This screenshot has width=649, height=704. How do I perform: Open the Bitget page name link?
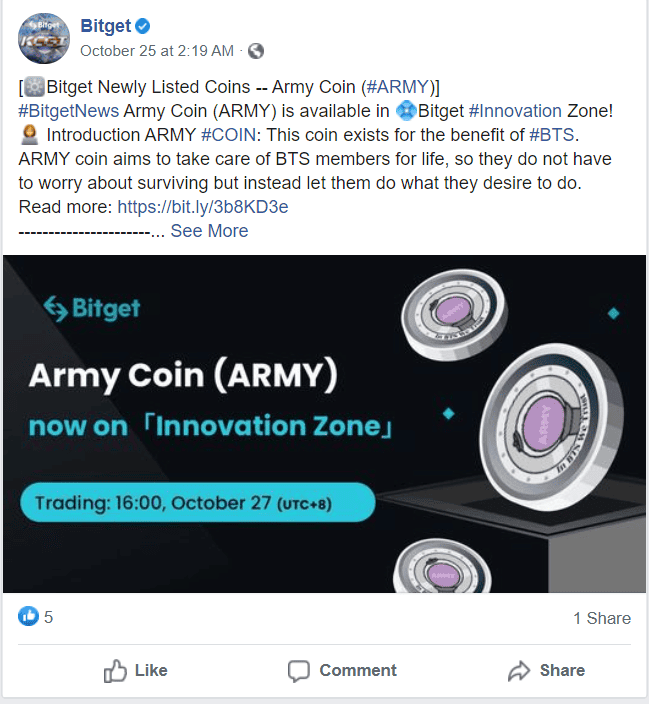(x=105, y=26)
